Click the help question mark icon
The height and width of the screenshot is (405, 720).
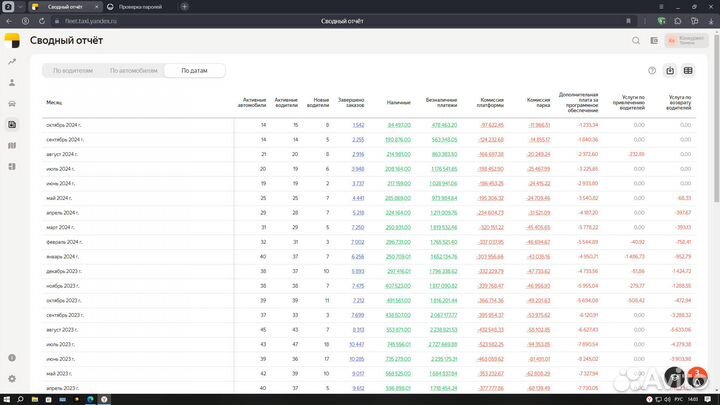point(652,71)
